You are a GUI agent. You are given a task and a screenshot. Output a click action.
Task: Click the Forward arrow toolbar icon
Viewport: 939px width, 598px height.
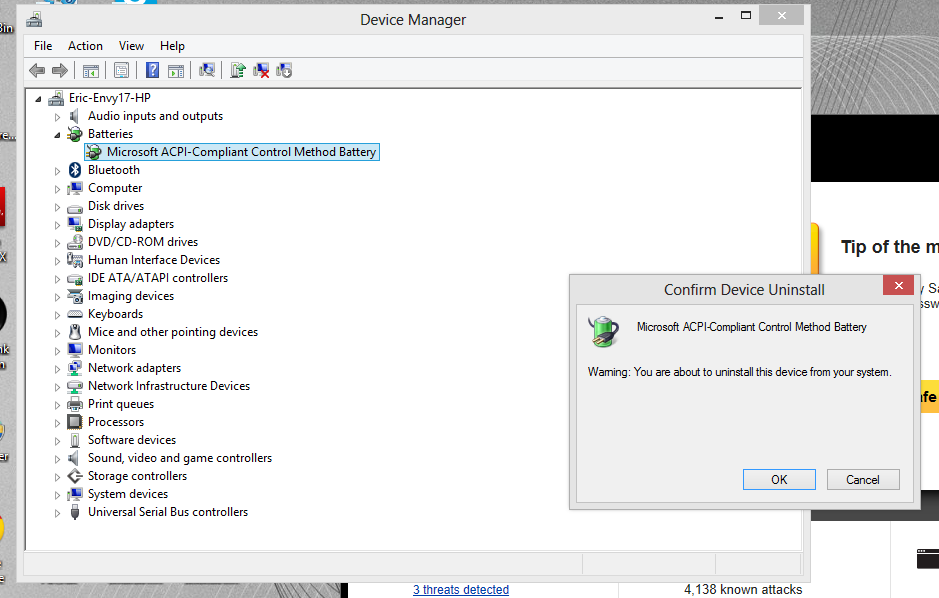pyautogui.click(x=60, y=71)
